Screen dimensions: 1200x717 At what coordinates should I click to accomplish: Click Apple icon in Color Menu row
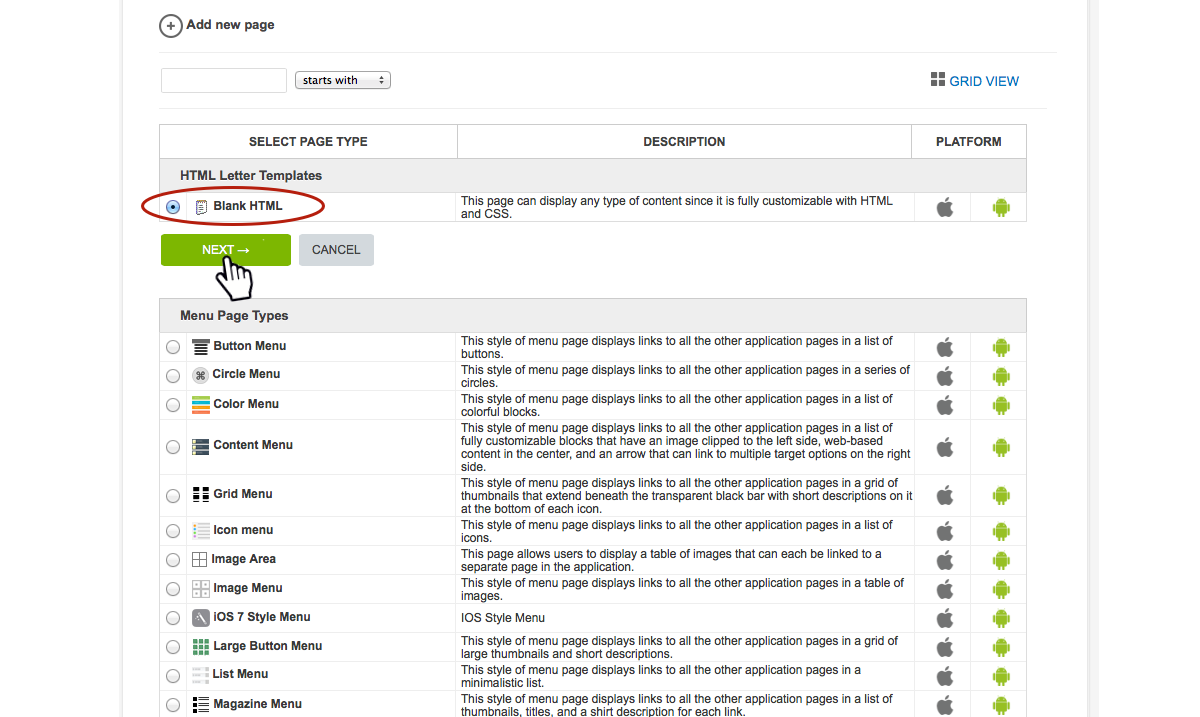pyautogui.click(x=945, y=405)
